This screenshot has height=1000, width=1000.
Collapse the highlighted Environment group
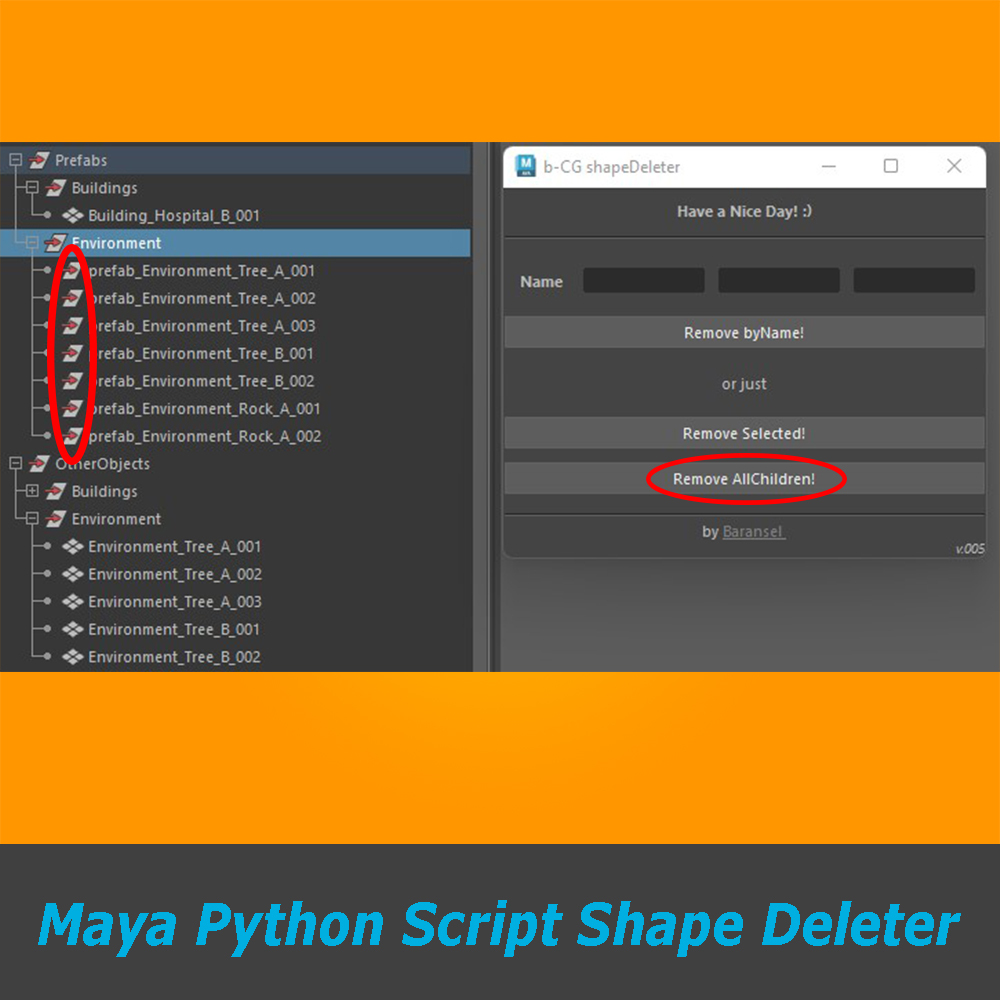(x=32, y=242)
